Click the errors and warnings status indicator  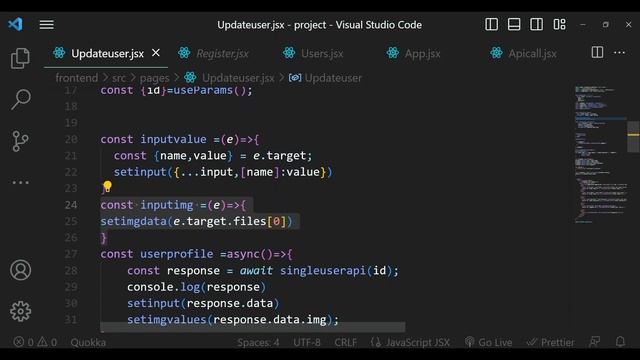(x=35, y=342)
